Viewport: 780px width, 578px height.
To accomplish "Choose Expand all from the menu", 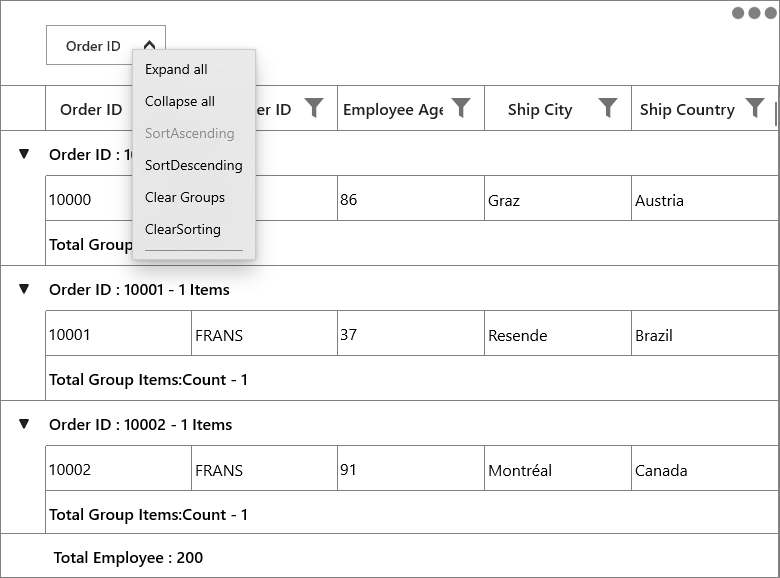I will [x=176, y=69].
